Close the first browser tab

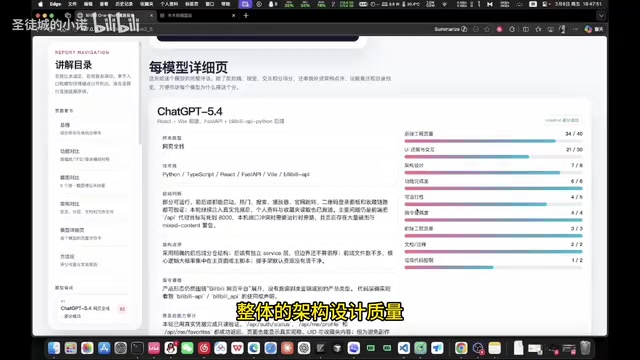click(x=151, y=16)
